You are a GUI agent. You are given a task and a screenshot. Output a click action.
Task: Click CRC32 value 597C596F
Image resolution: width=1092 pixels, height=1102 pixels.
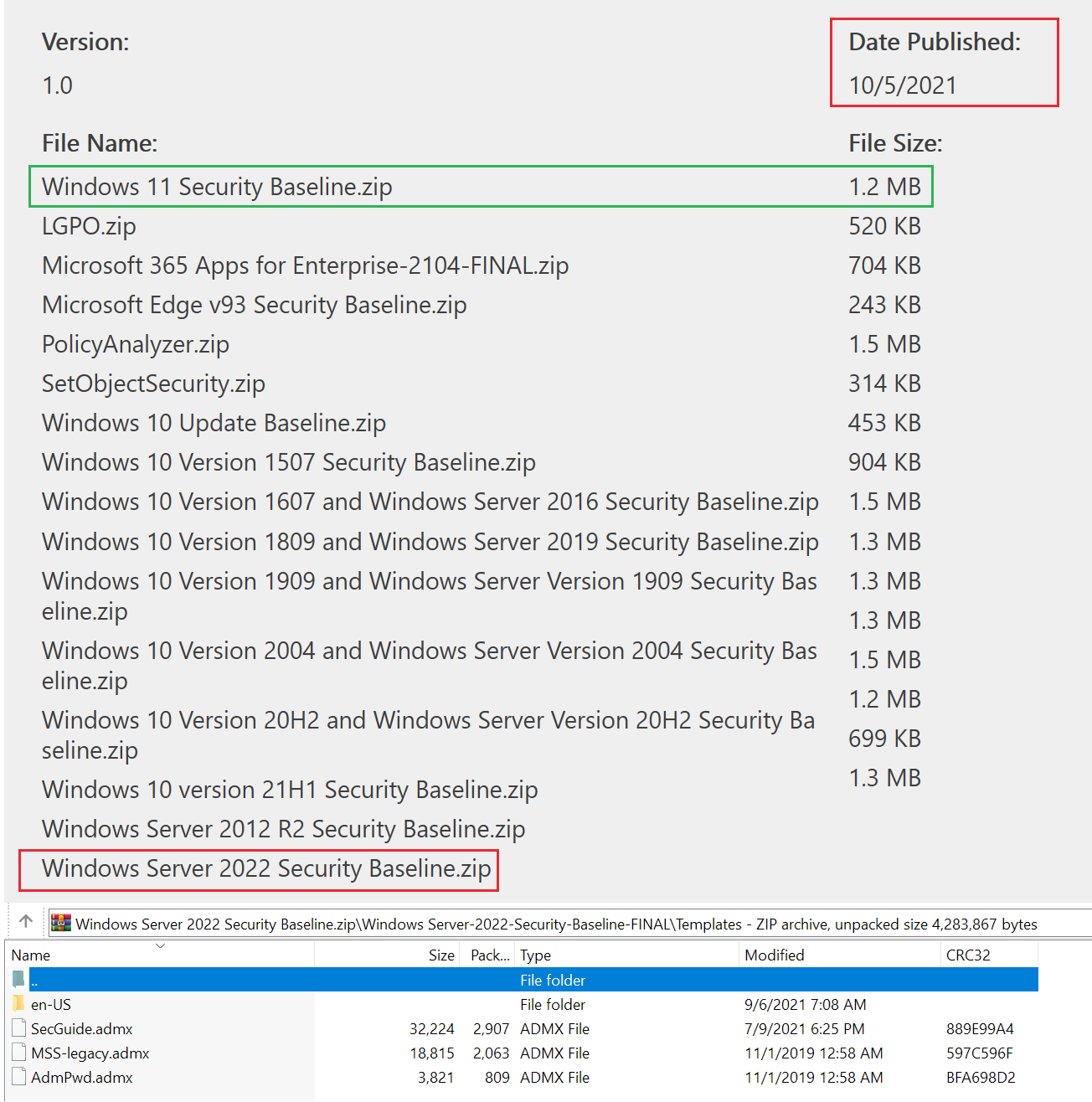click(980, 1053)
